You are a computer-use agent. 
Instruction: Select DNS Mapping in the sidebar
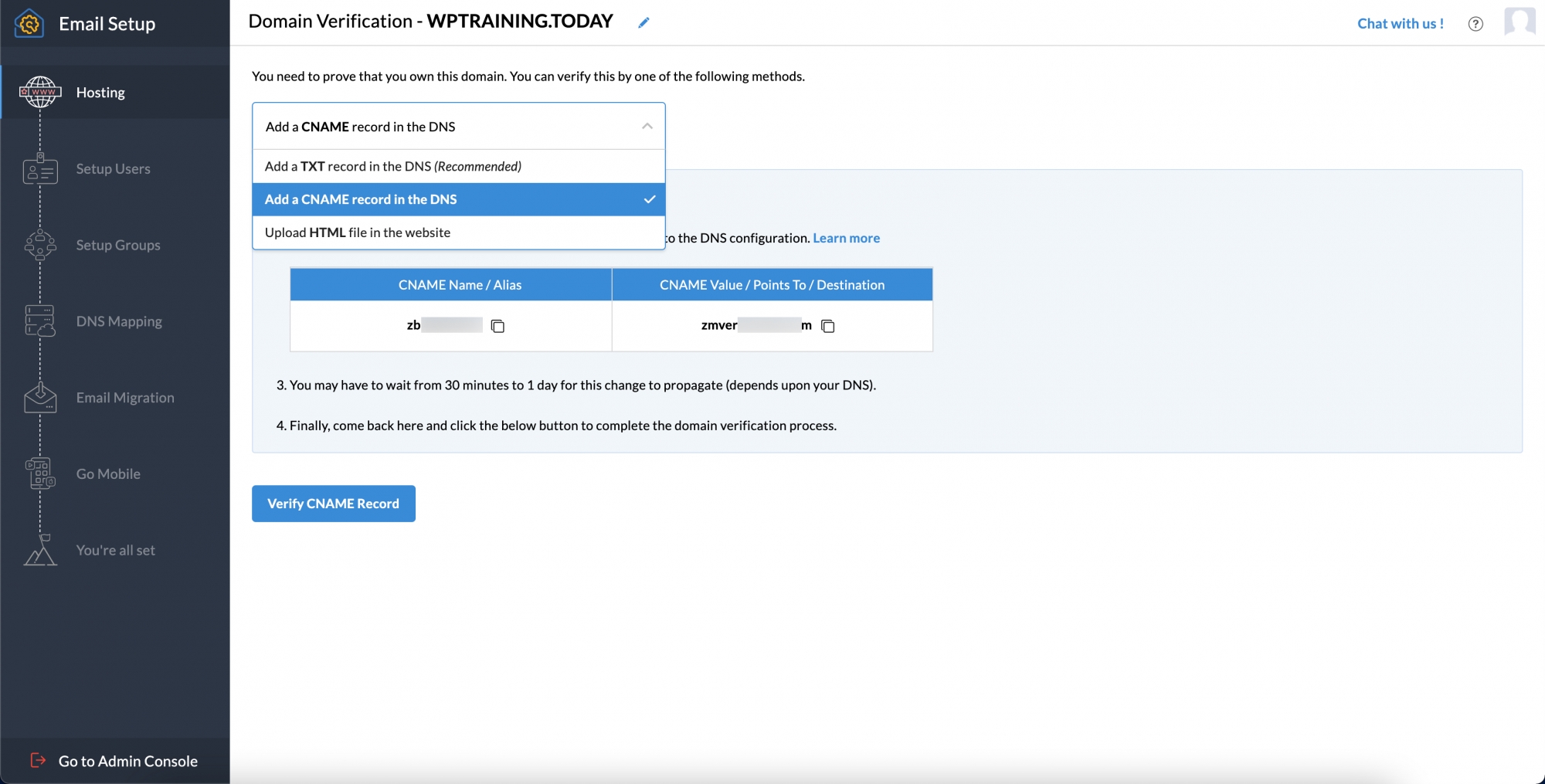pos(119,321)
